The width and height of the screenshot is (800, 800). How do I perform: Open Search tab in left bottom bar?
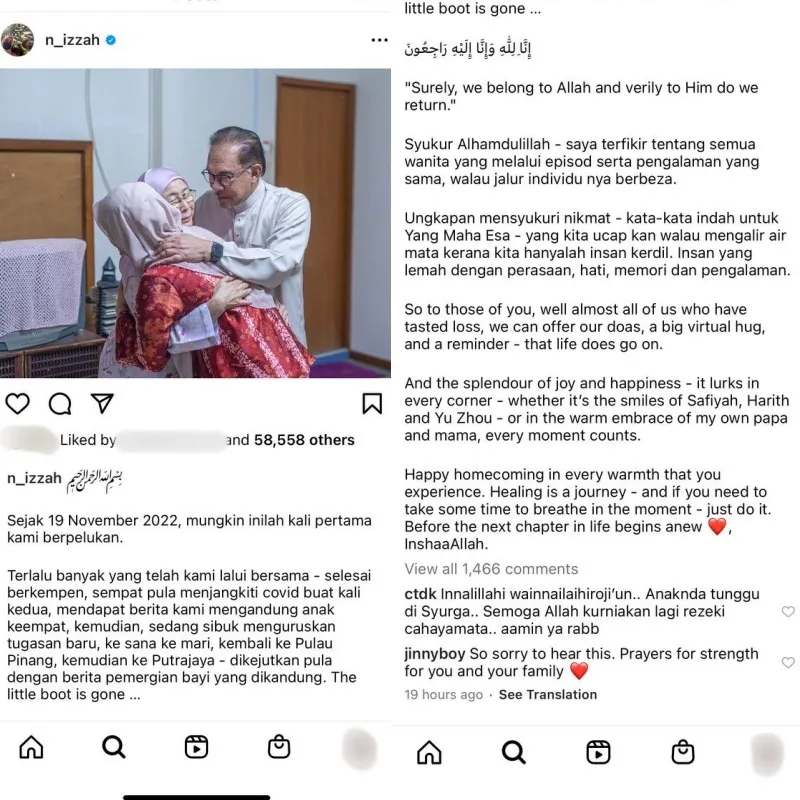pyautogui.click(x=114, y=747)
